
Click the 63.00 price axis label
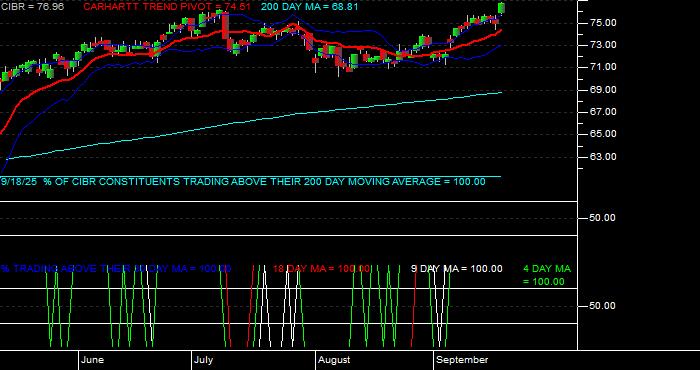pos(604,157)
